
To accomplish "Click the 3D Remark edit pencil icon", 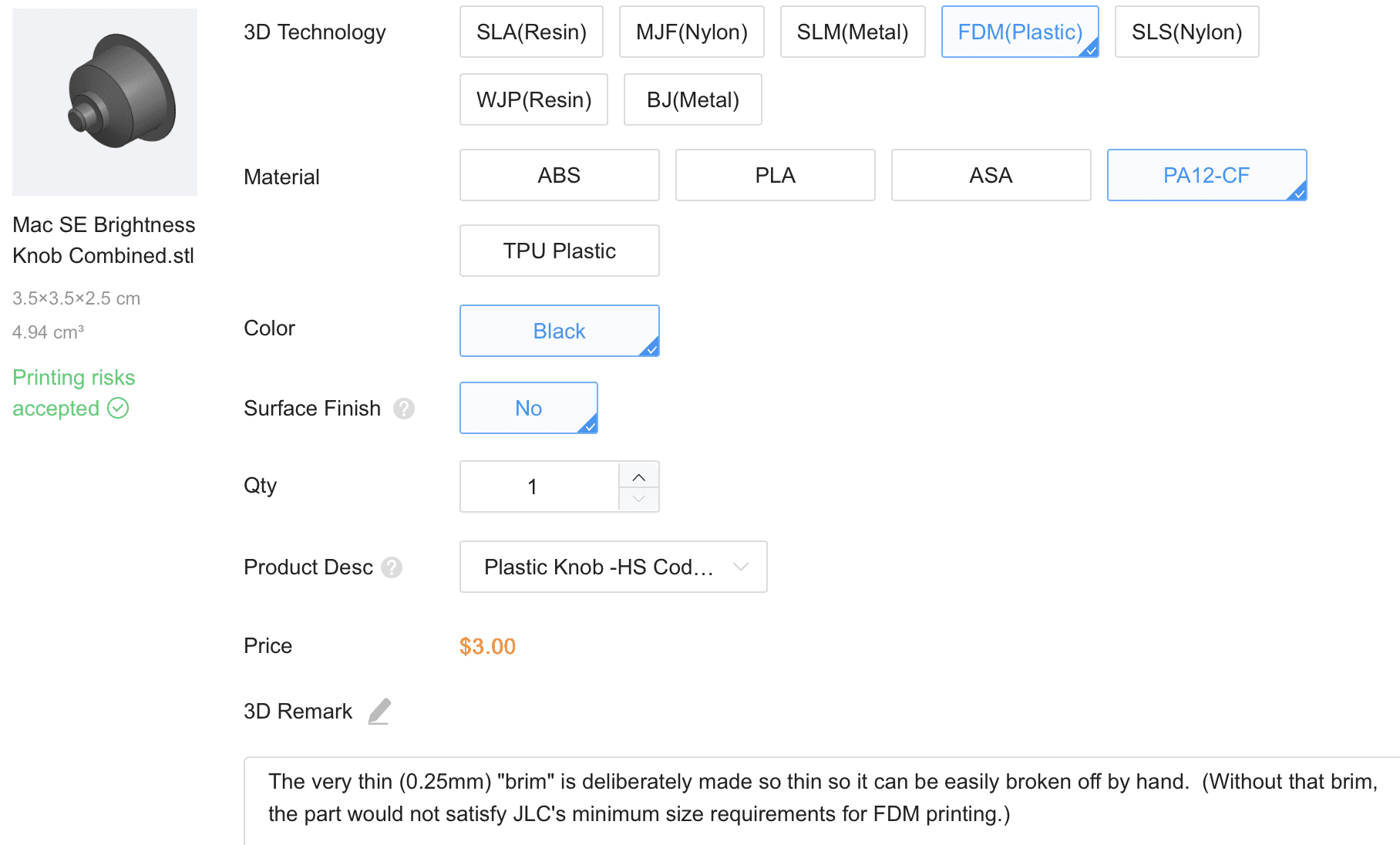I will (379, 711).
